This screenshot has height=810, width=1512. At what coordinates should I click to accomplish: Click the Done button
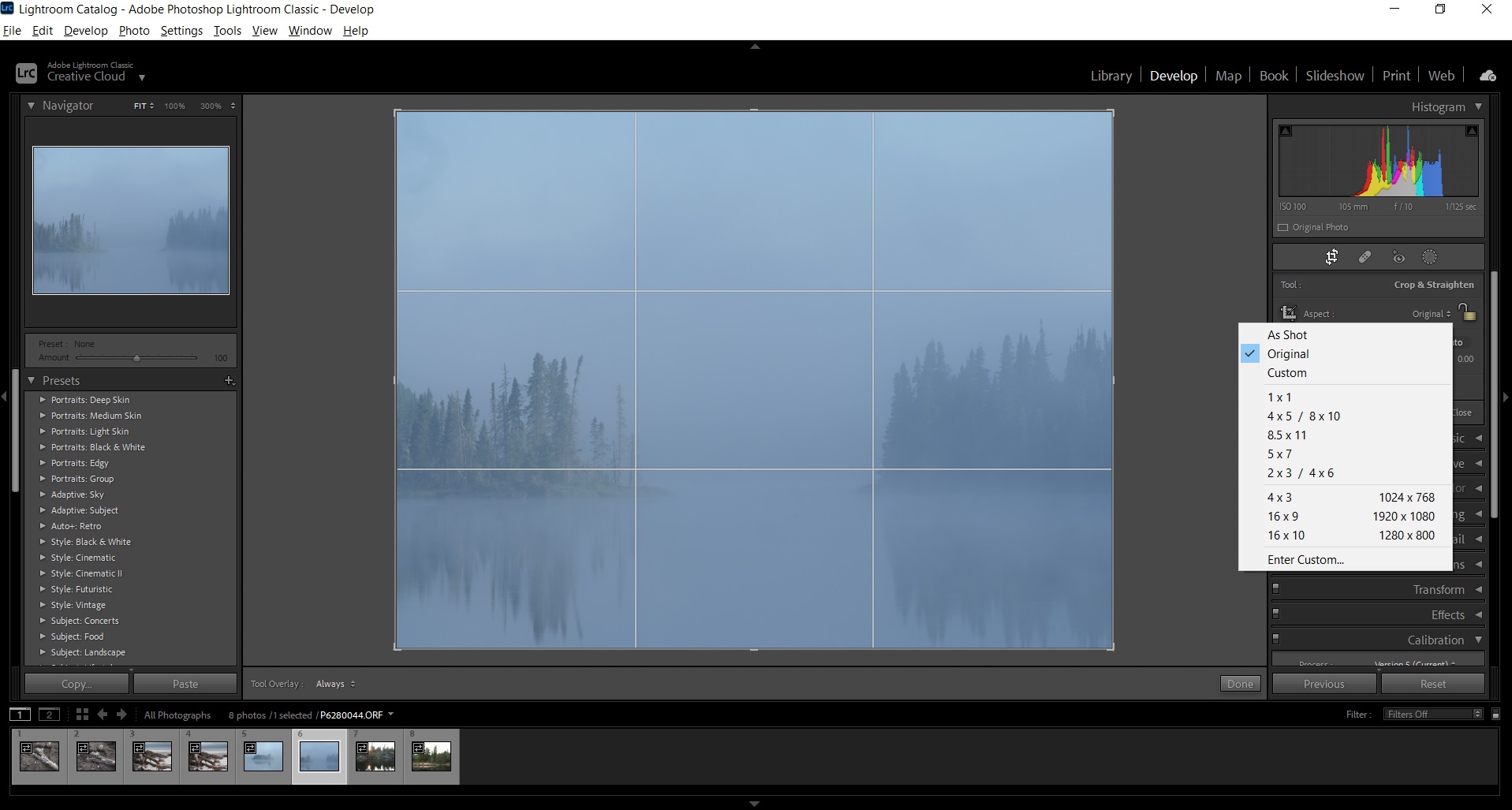[1239, 683]
